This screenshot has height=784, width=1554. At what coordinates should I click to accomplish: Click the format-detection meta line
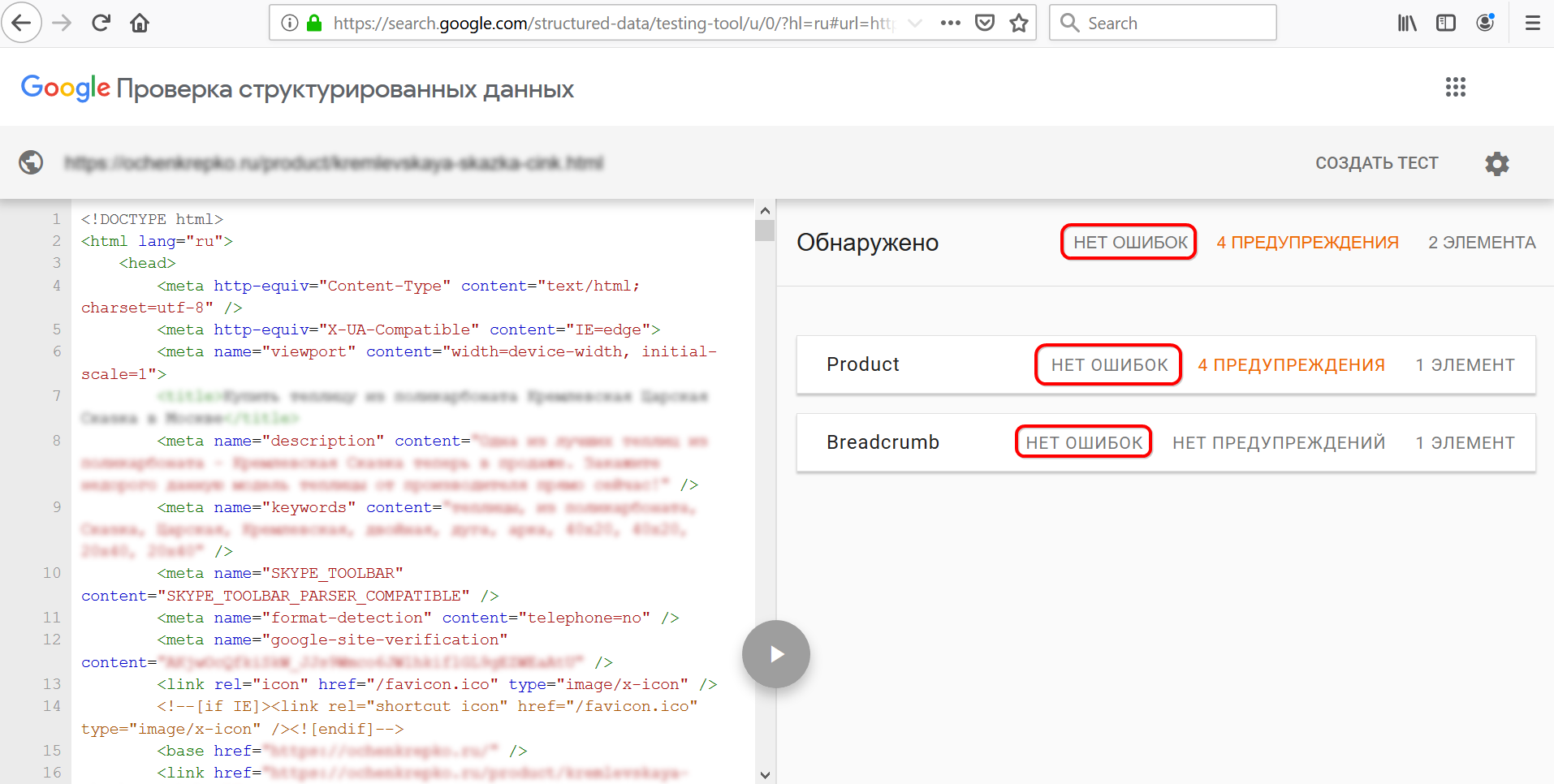pyautogui.click(x=418, y=618)
